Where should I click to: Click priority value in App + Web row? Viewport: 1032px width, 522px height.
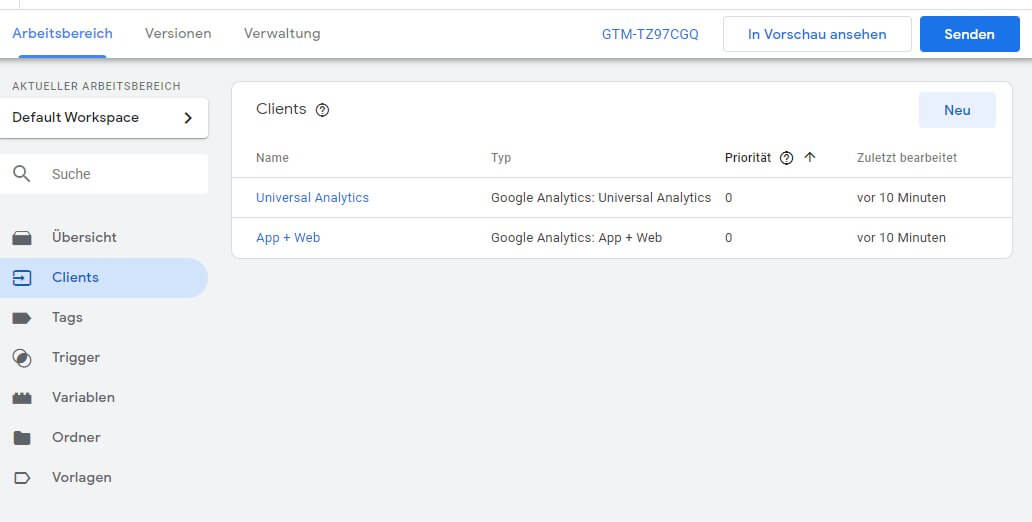pyautogui.click(x=728, y=238)
